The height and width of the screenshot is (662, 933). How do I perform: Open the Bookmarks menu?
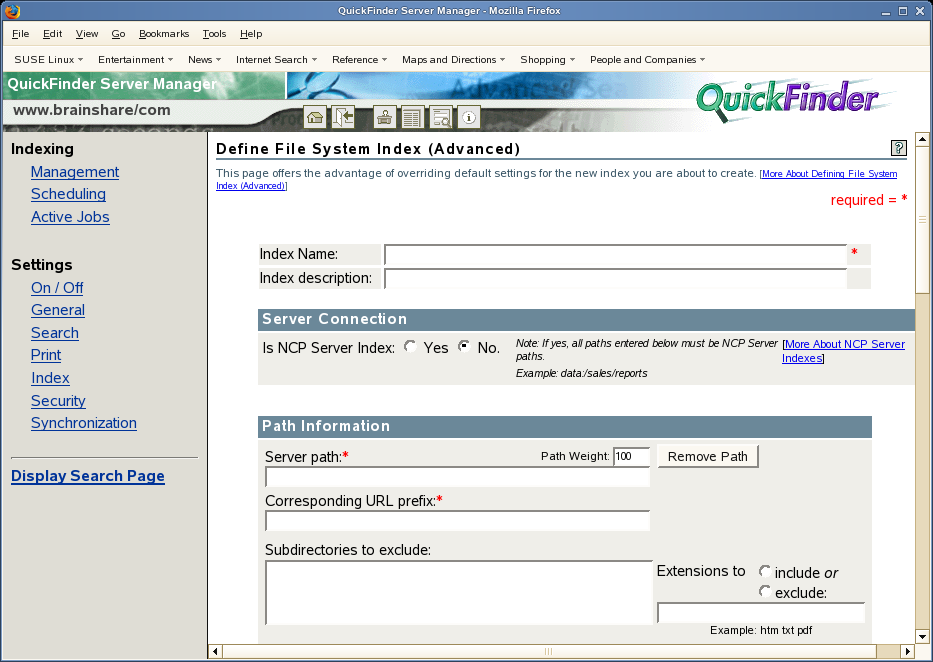point(164,34)
